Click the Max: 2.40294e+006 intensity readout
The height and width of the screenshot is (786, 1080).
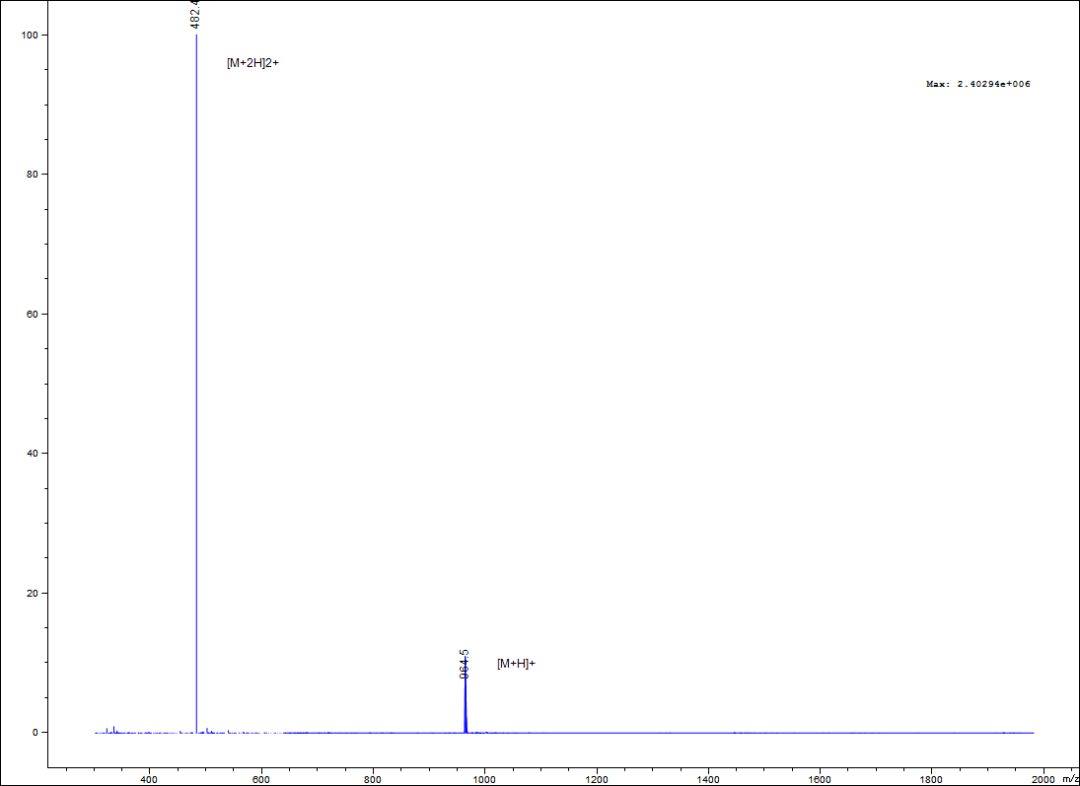pyautogui.click(x=977, y=85)
